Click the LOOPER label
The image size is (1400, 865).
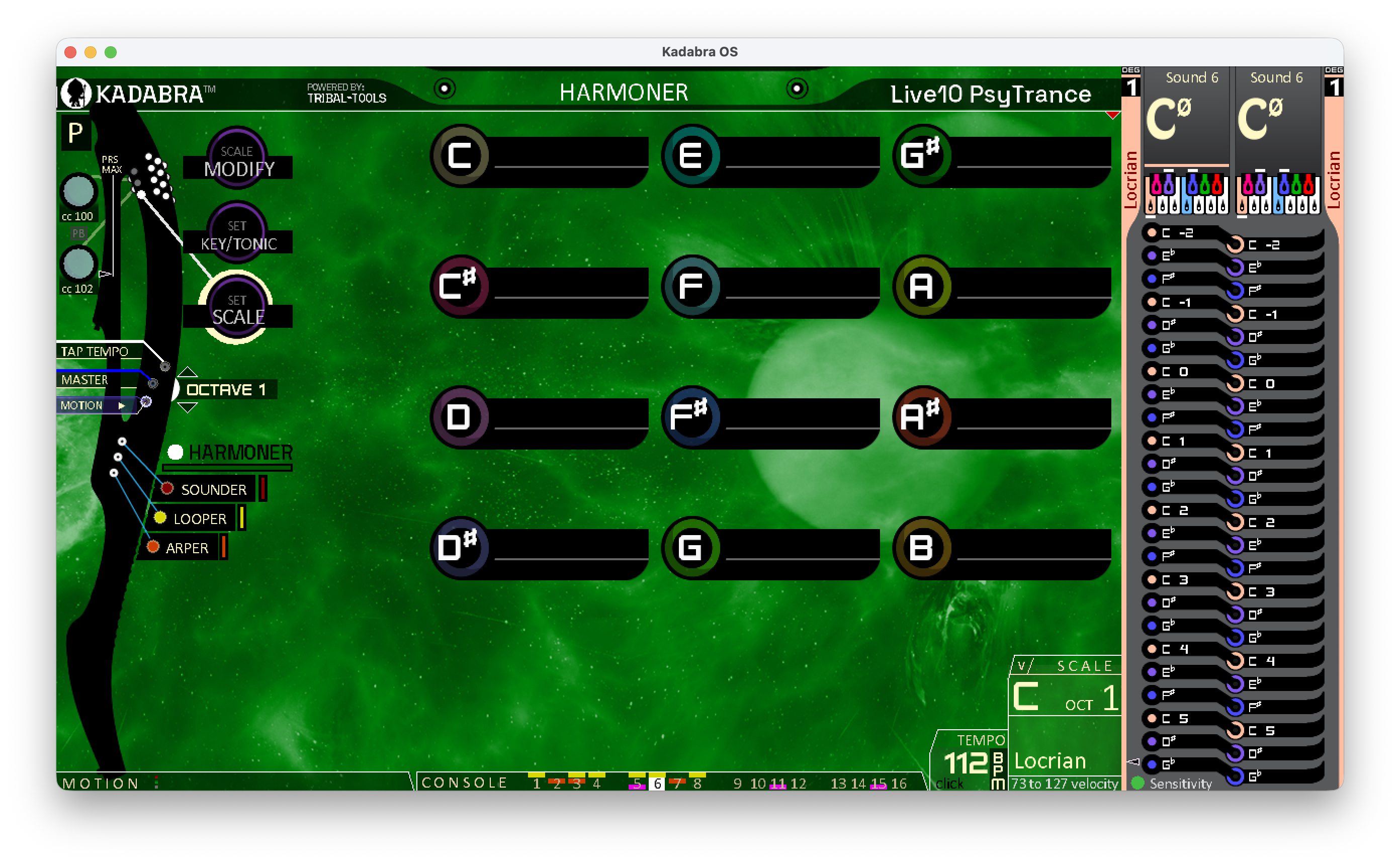click(x=200, y=519)
